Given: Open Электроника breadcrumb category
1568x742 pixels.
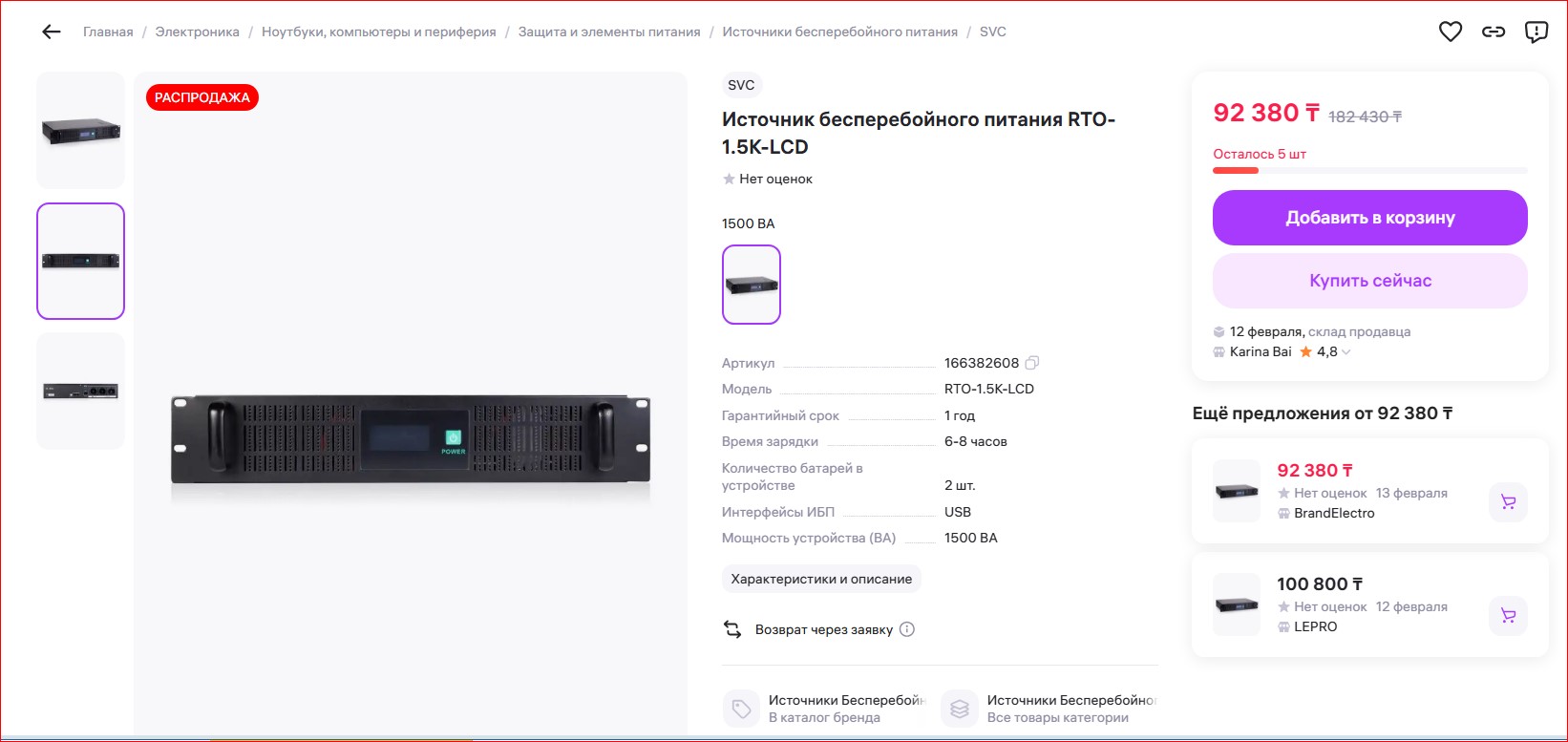Looking at the screenshot, I should (198, 32).
